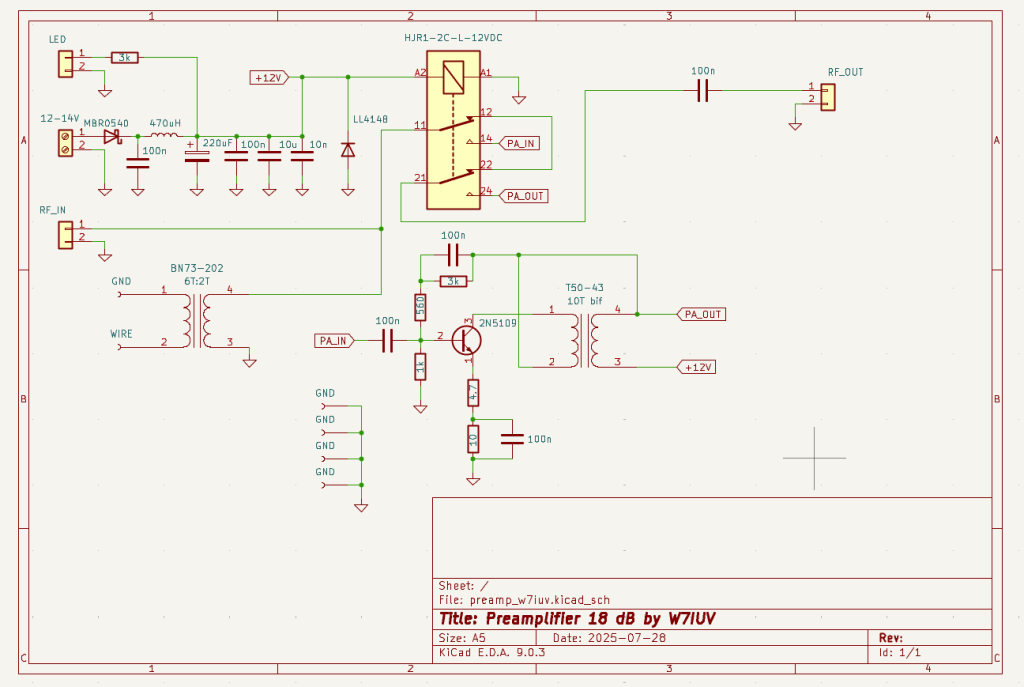Select the BN73-202 transformer symbol
The image size is (1024, 687).
click(x=196, y=319)
